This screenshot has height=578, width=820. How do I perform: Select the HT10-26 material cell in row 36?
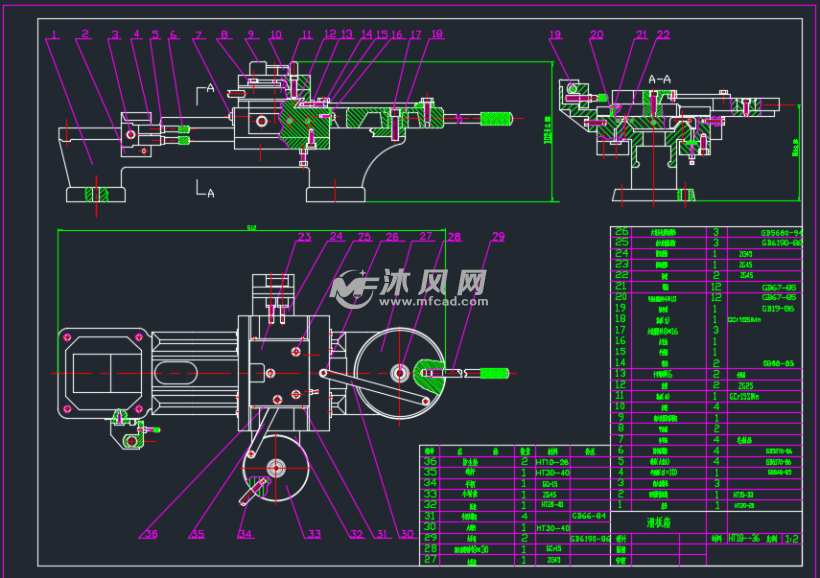coord(552,462)
